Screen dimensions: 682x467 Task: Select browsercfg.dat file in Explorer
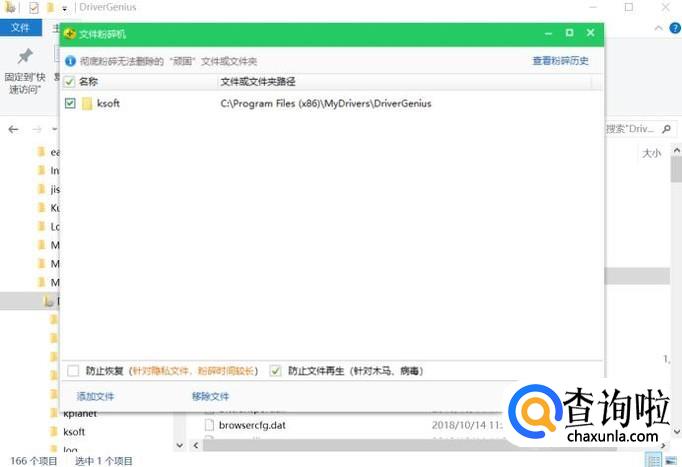(252, 425)
